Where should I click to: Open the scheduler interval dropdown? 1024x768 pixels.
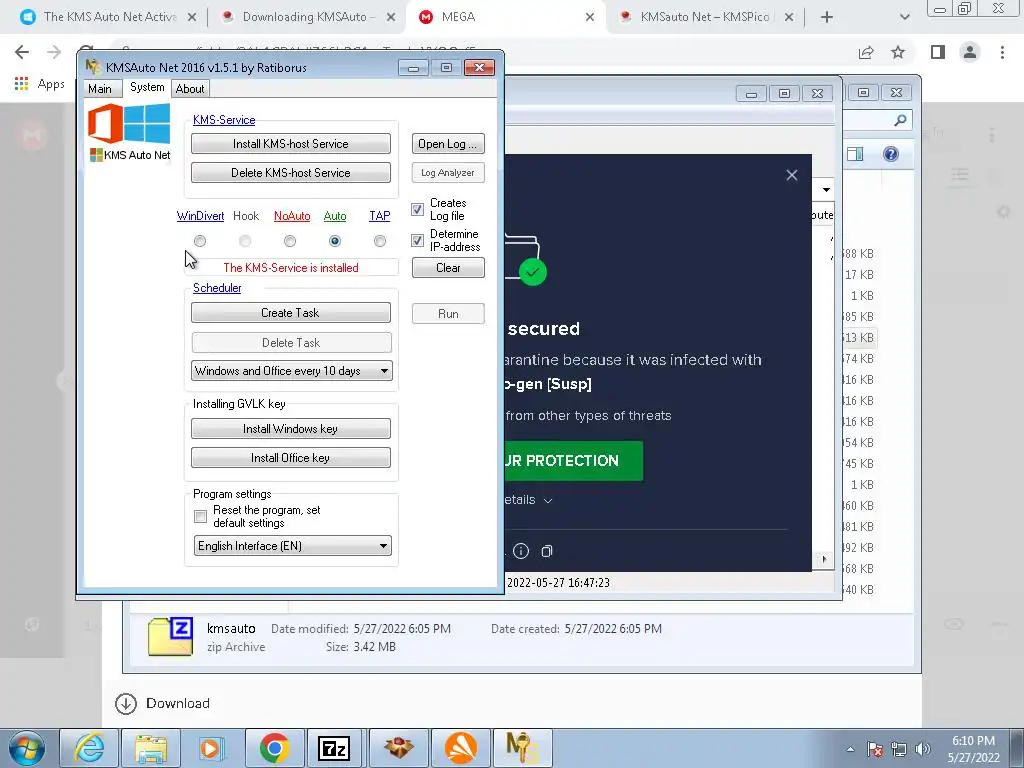coord(291,371)
